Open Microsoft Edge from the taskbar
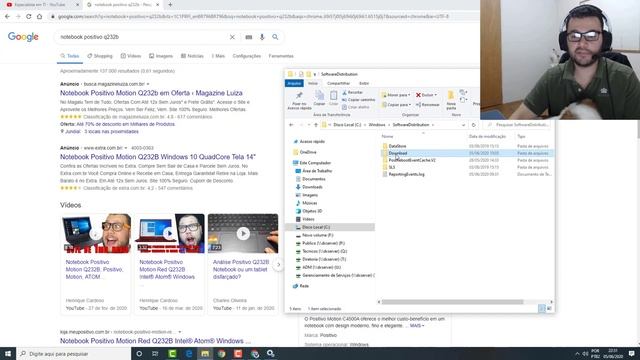Image resolution: width=640 pixels, height=360 pixels. pos(189,353)
